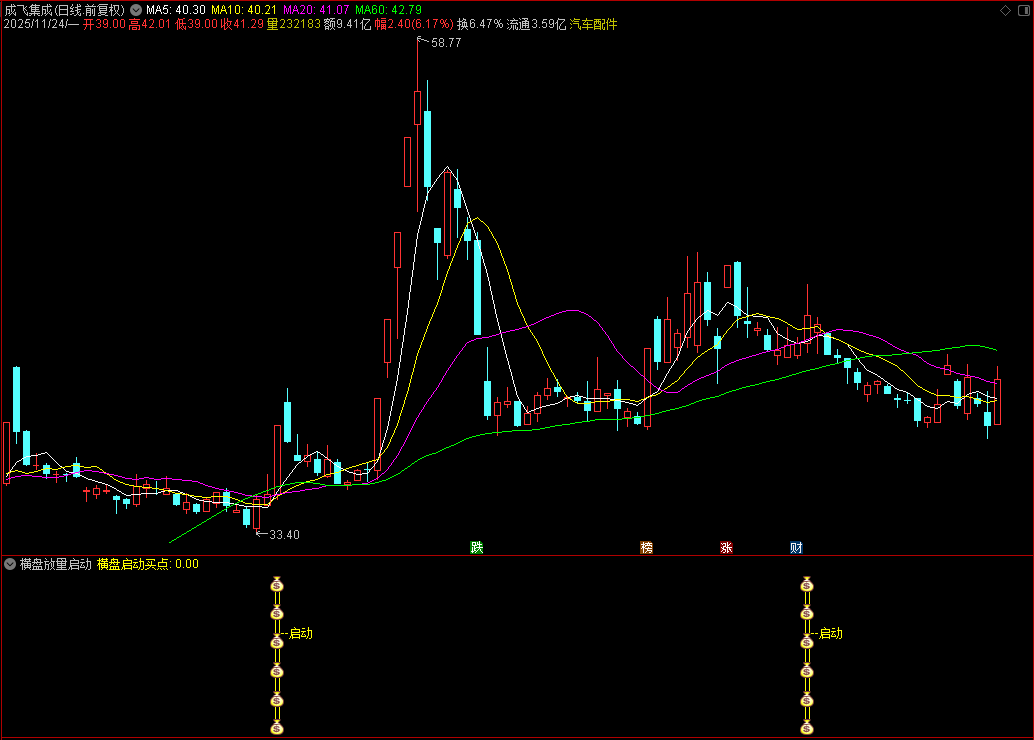The height and width of the screenshot is (740, 1034).
Task: Click the low price 低39.00
Action: pos(197,24)
